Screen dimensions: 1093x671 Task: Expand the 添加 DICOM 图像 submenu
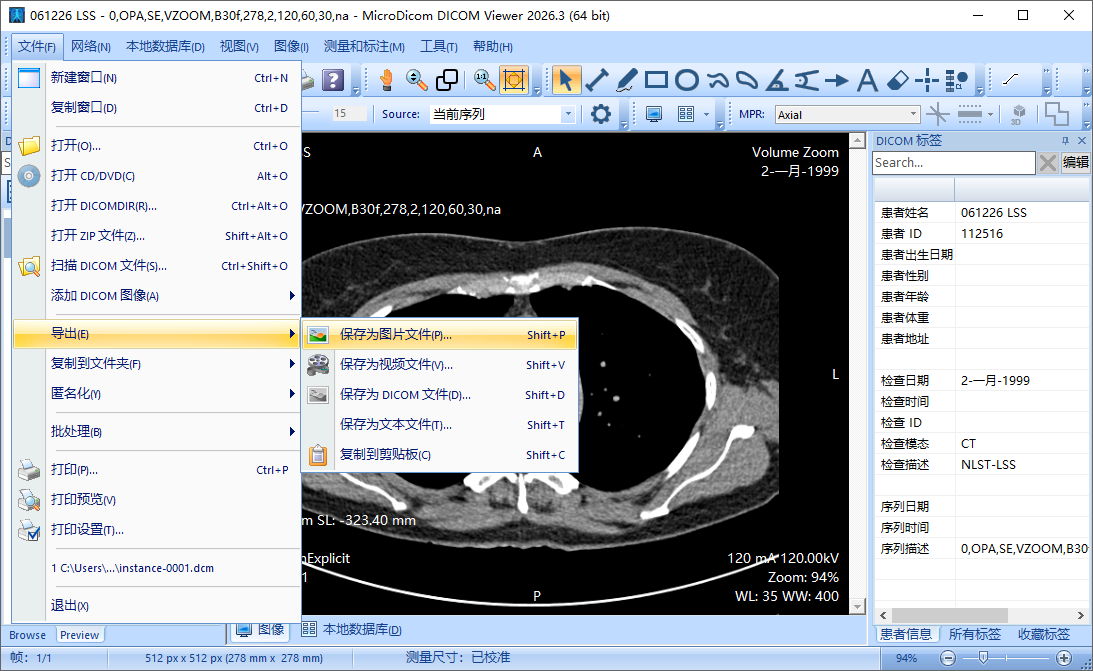158,295
